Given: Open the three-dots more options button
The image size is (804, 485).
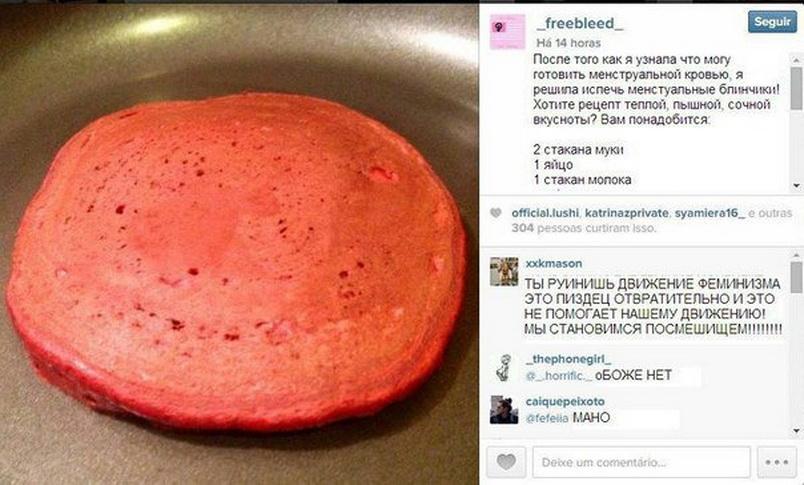Looking at the screenshot, I should [776, 462].
